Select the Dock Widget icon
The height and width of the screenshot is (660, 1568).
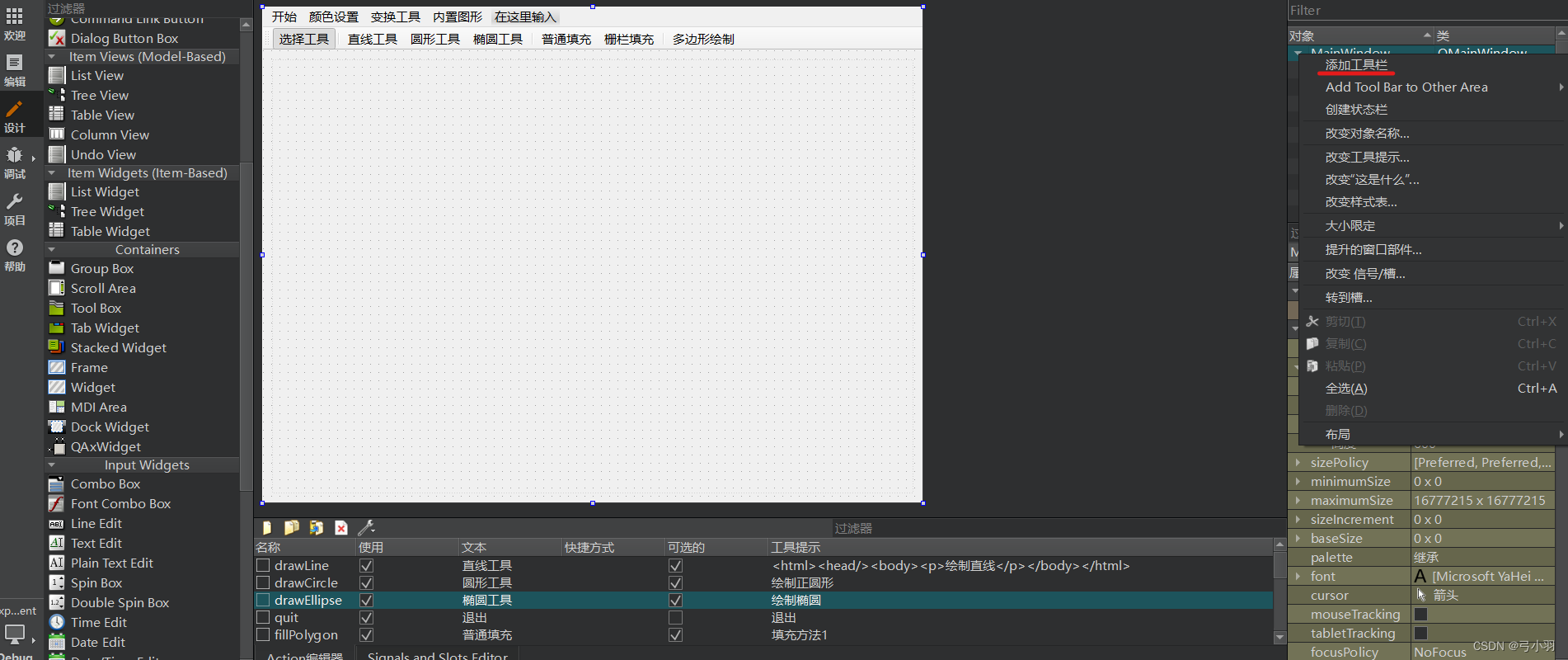coord(57,427)
